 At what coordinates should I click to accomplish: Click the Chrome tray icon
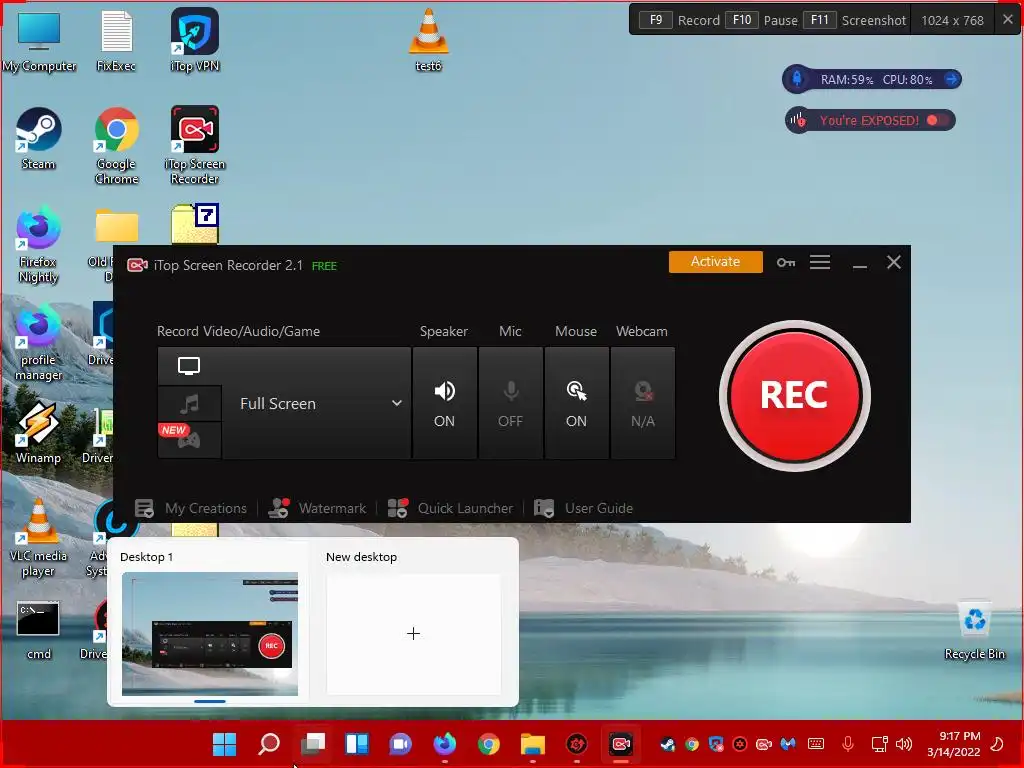point(692,744)
